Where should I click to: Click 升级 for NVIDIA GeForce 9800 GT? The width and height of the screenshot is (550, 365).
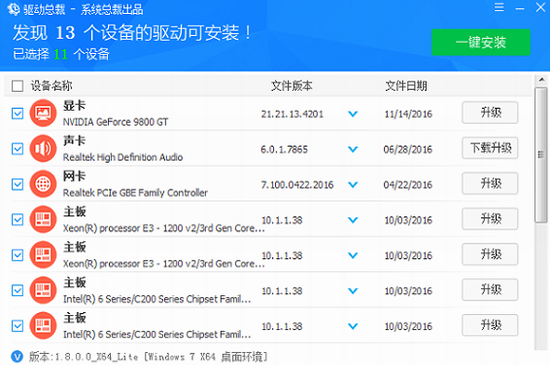490,113
